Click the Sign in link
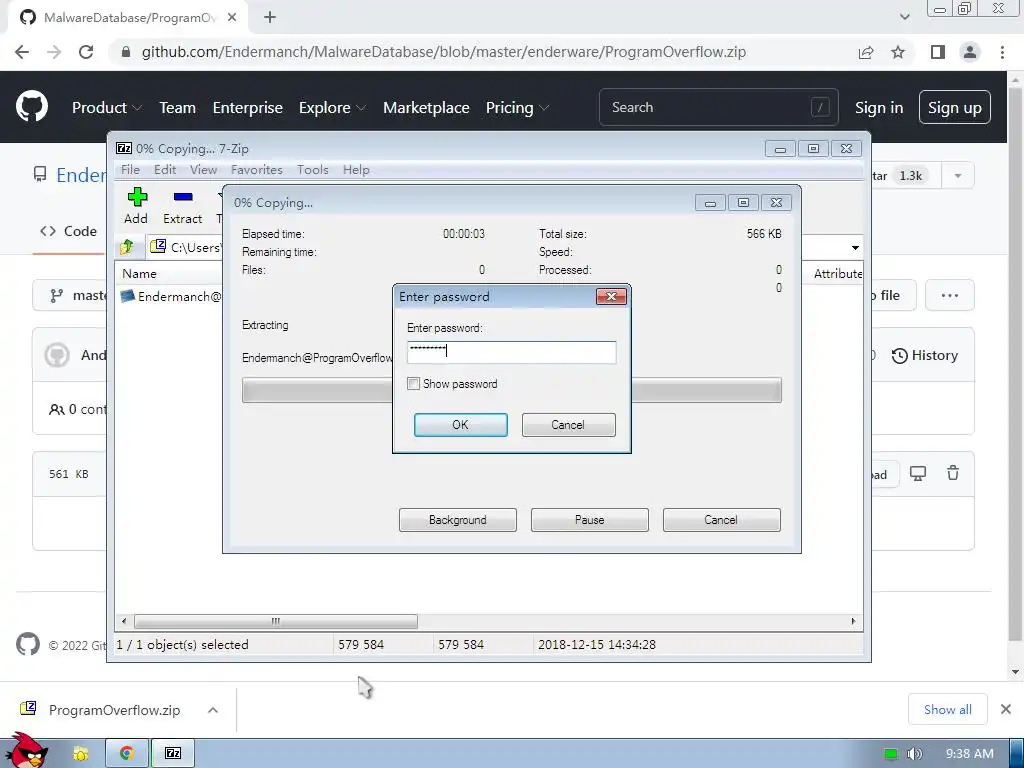 click(x=879, y=107)
